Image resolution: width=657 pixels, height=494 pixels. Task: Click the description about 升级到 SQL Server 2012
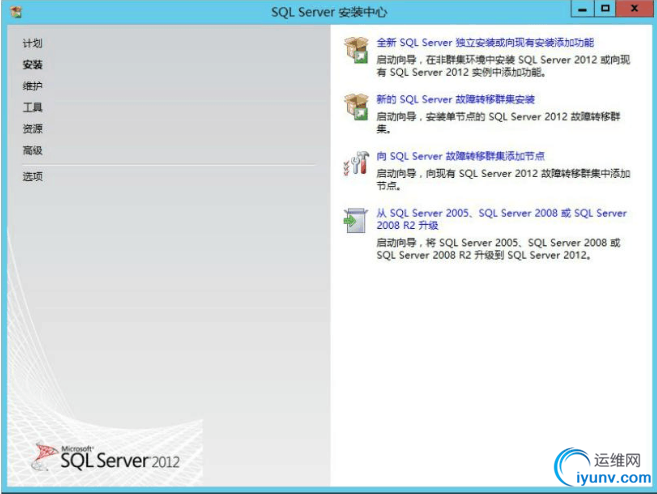click(498, 249)
